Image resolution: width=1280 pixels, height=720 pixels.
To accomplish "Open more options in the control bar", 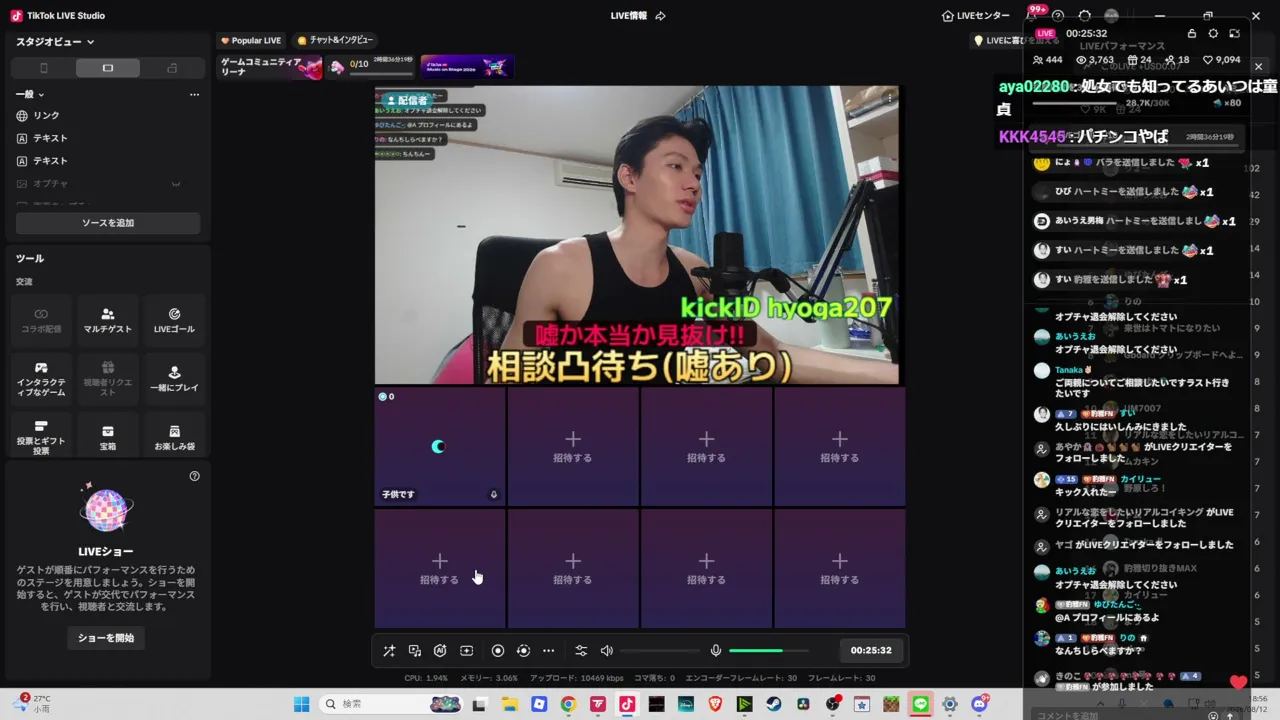I will (548, 650).
